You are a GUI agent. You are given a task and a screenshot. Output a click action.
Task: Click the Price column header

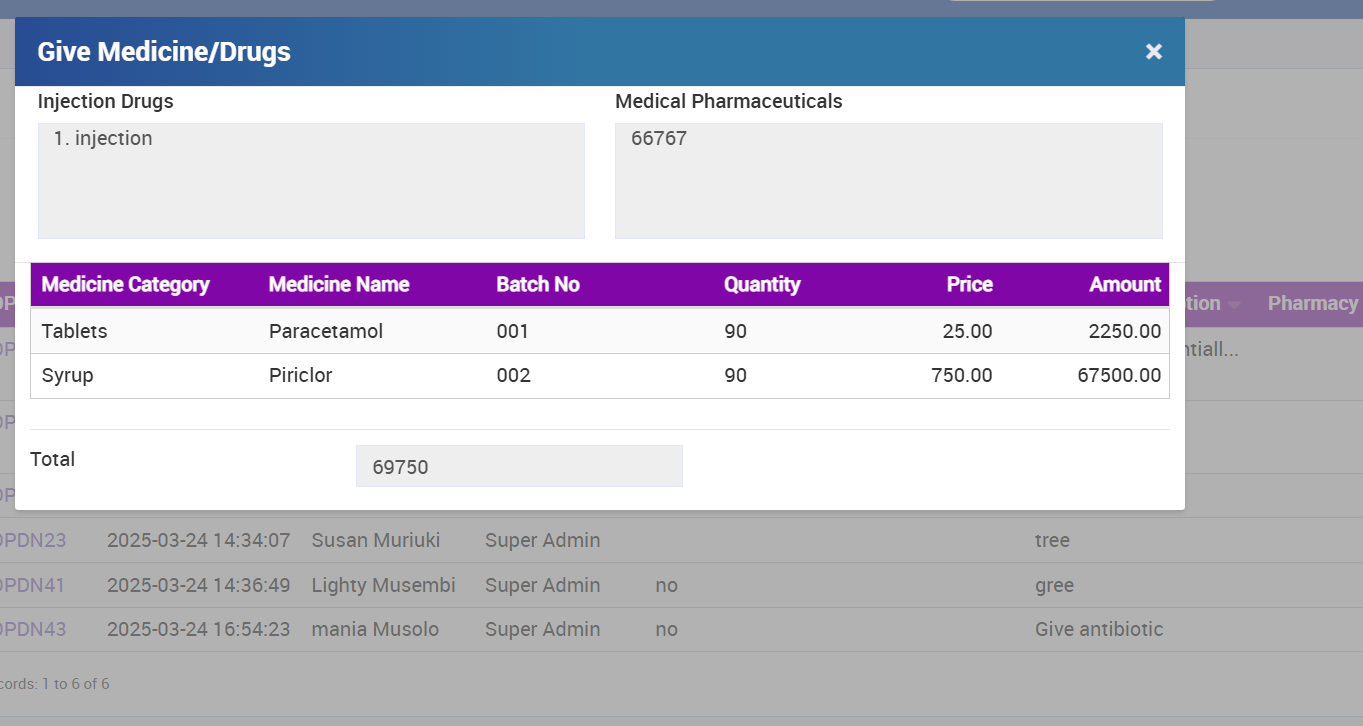tap(969, 285)
